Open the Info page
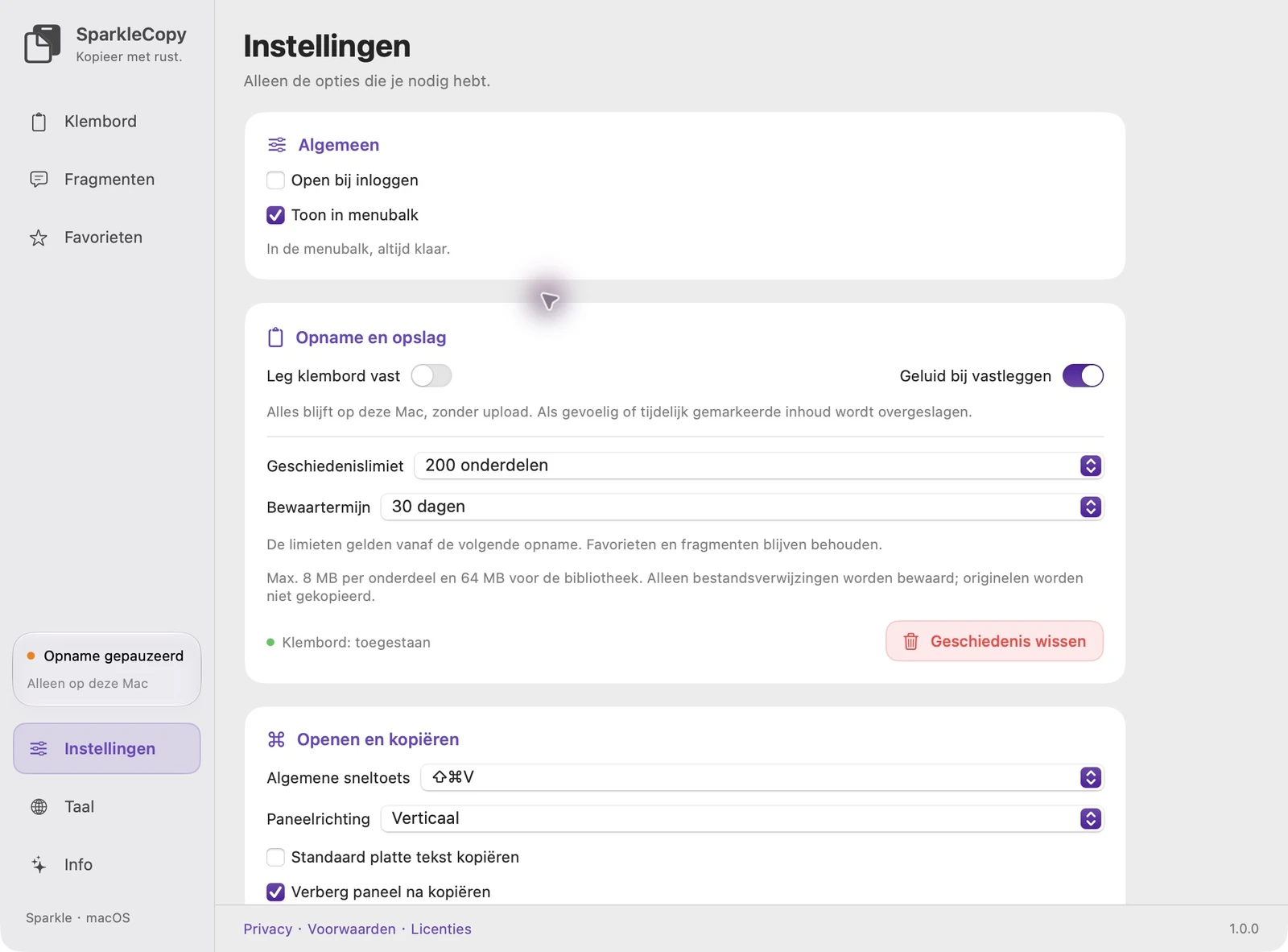 (106, 865)
